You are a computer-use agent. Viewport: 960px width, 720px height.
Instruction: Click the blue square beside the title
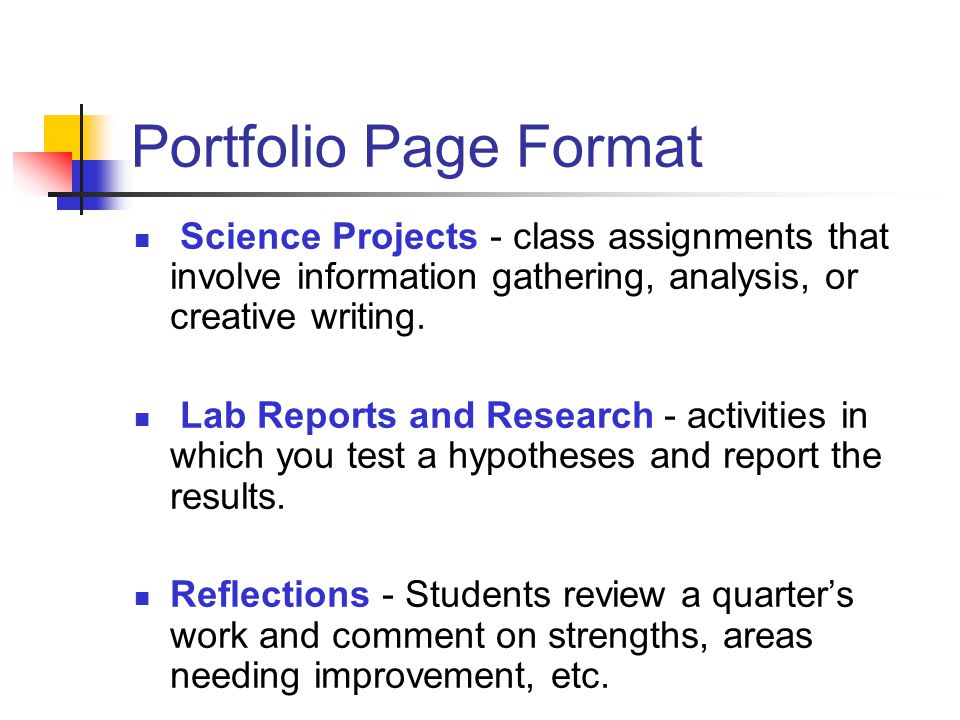tap(92, 184)
